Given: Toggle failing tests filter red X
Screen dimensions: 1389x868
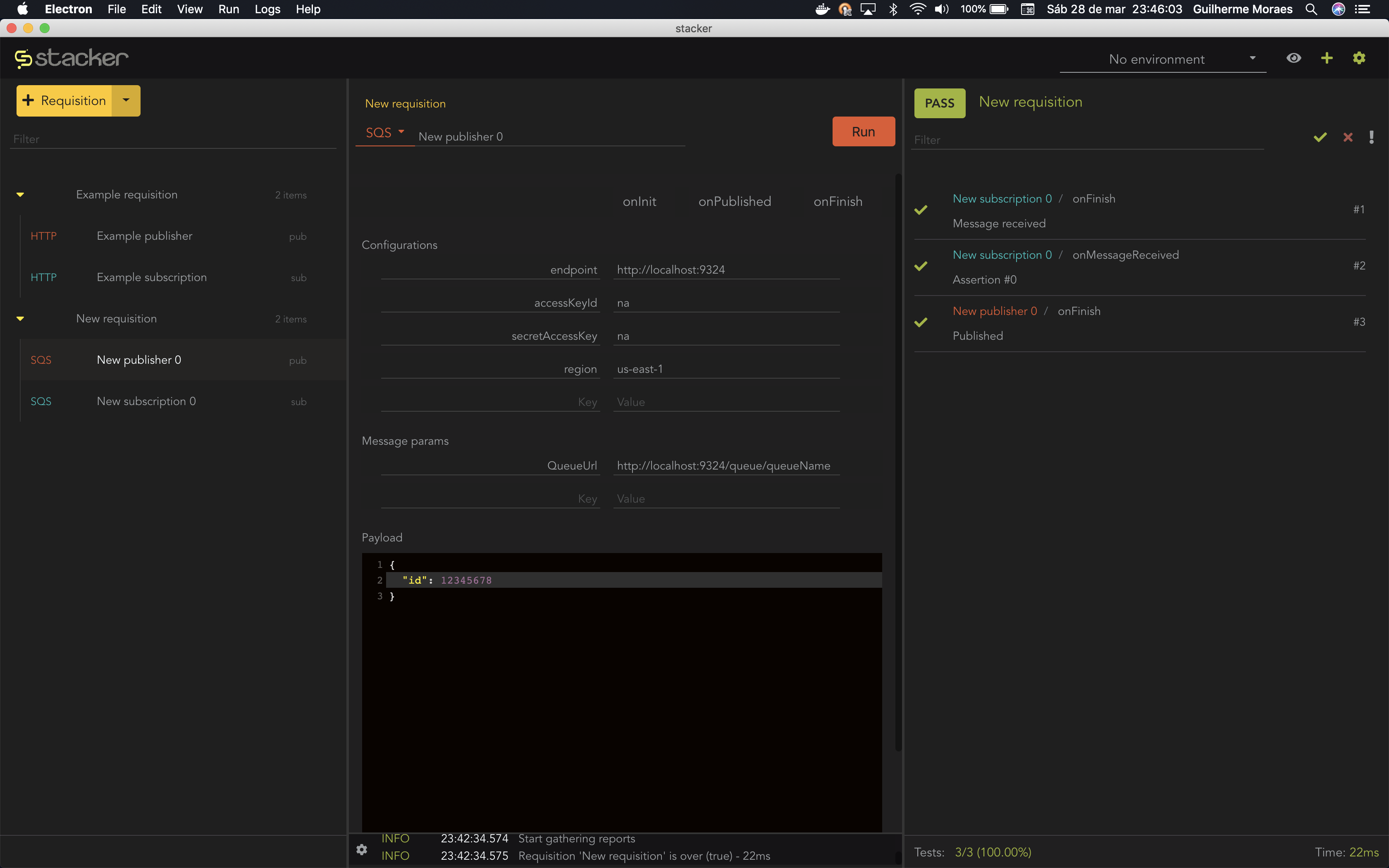Looking at the screenshot, I should pos(1348,137).
